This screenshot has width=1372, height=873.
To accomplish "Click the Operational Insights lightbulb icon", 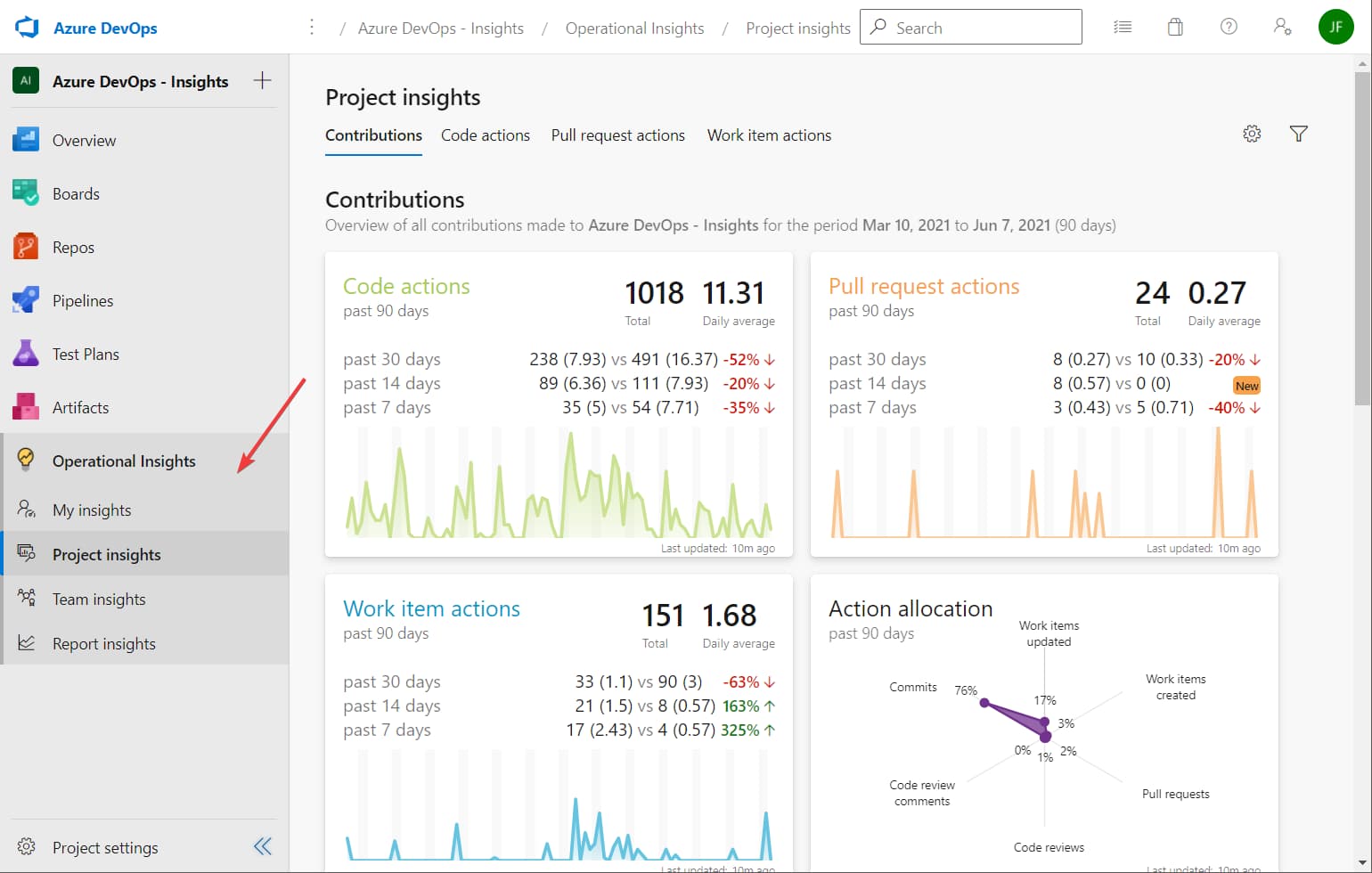I will tap(26, 460).
